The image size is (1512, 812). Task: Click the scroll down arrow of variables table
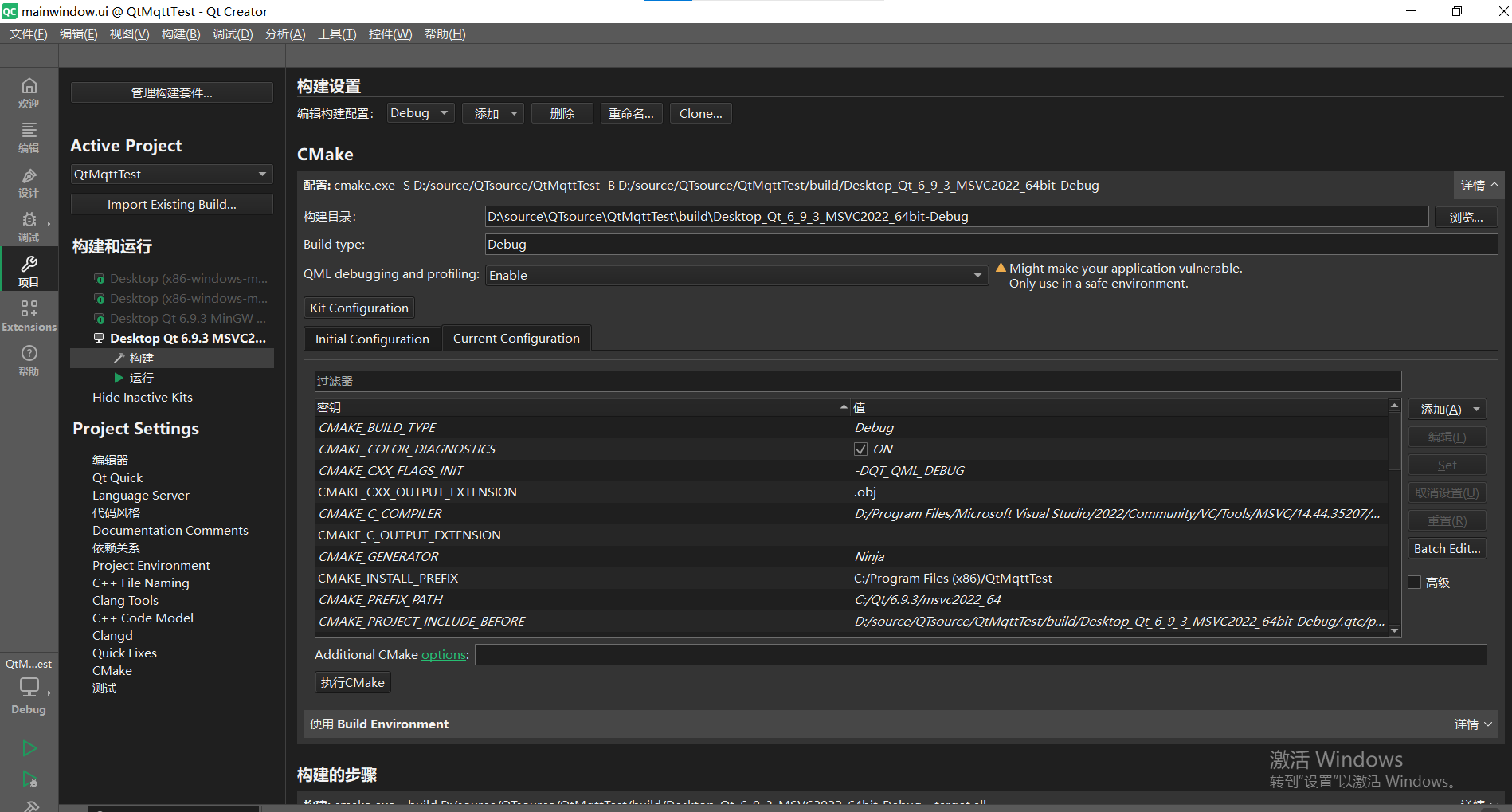coord(1394,630)
